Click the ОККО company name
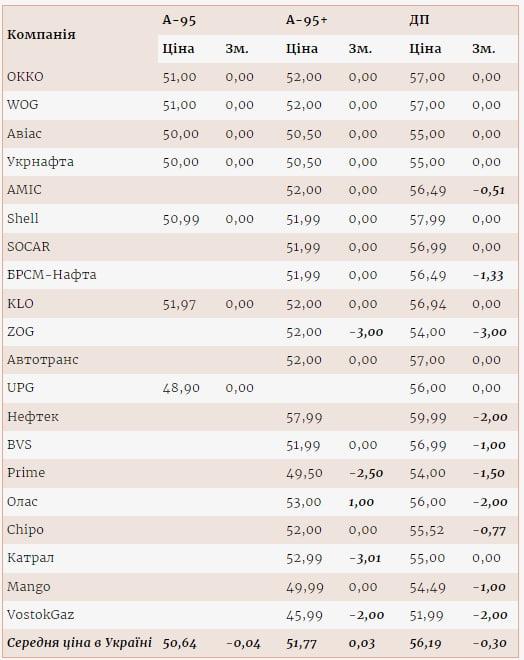The height and width of the screenshot is (660, 524). pyautogui.click(x=25, y=77)
